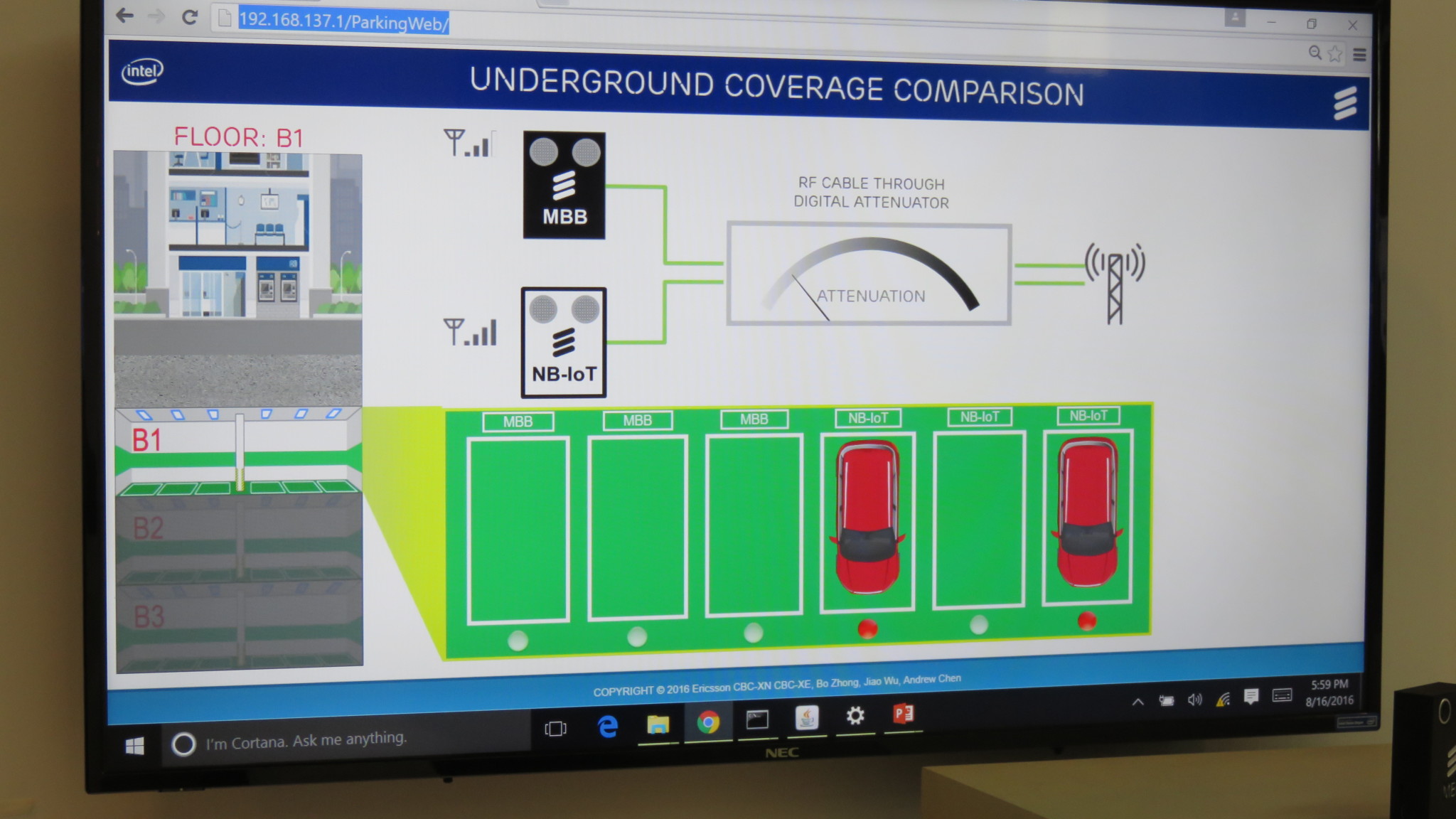
Task: Click the cell tower antenna icon
Action: click(x=1115, y=282)
